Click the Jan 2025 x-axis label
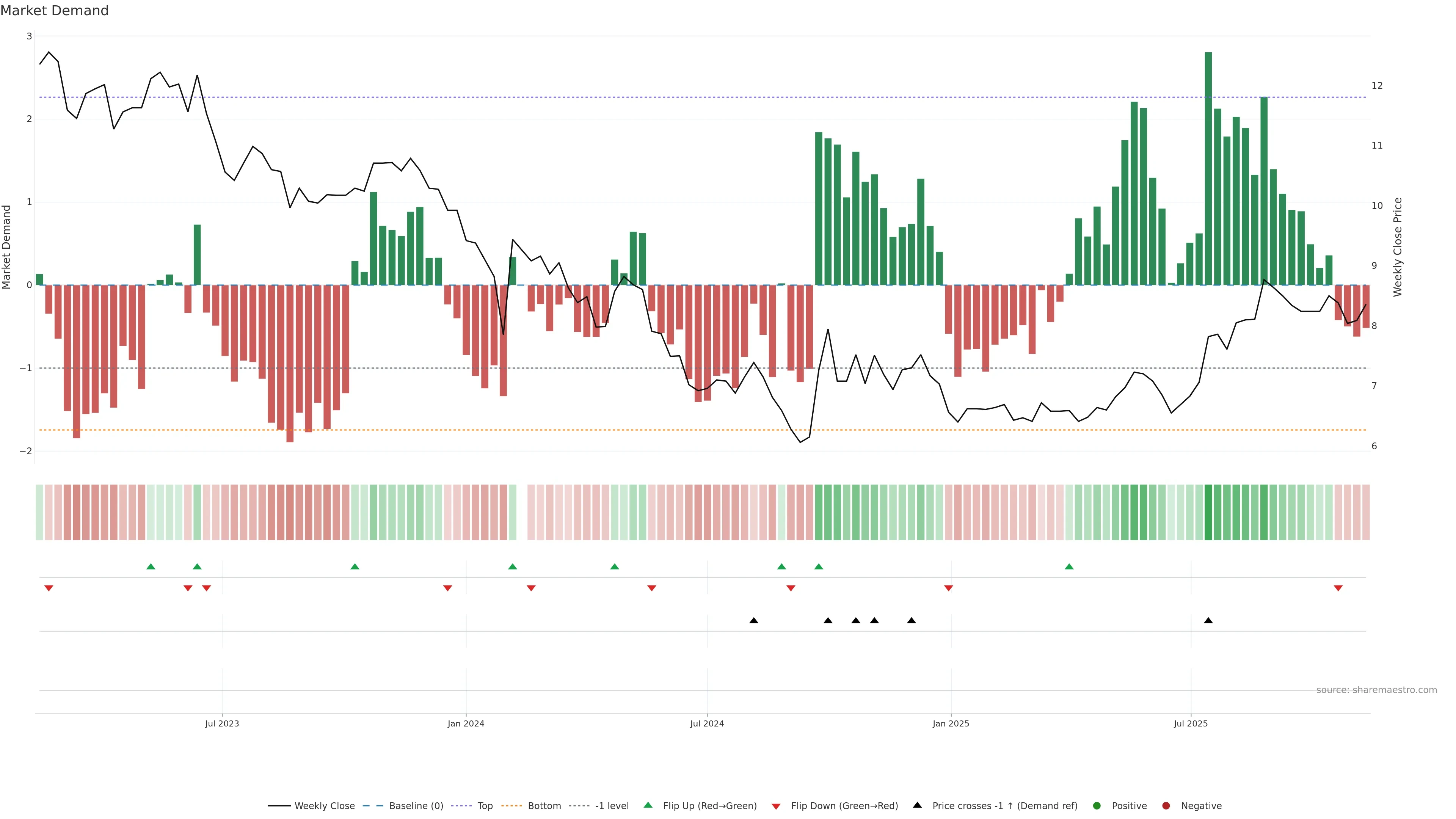This screenshot has width=1456, height=819. point(951,723)
